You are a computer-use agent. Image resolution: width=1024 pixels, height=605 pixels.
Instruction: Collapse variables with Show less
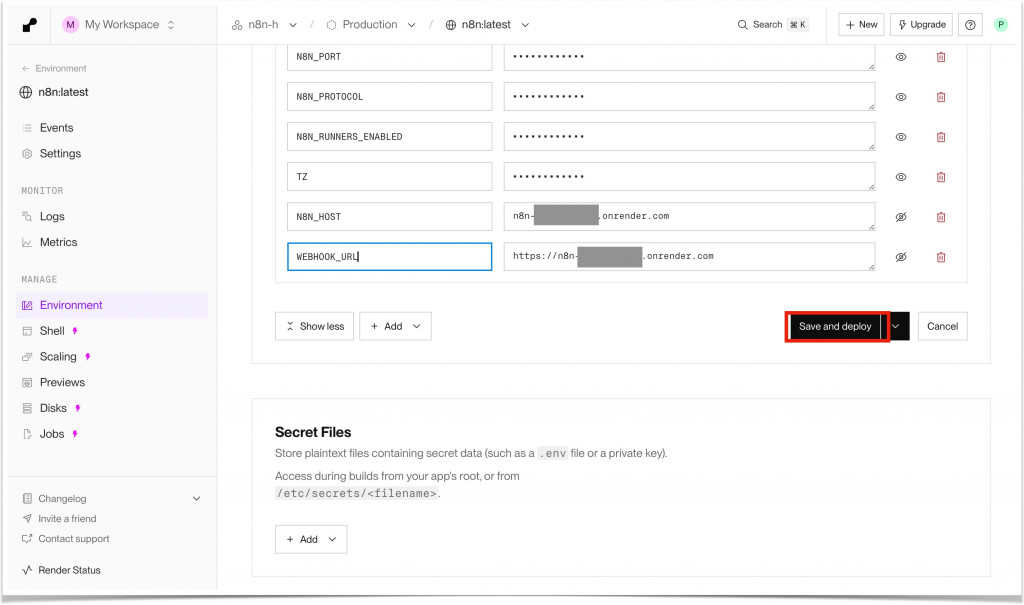[x=314, y=326]
